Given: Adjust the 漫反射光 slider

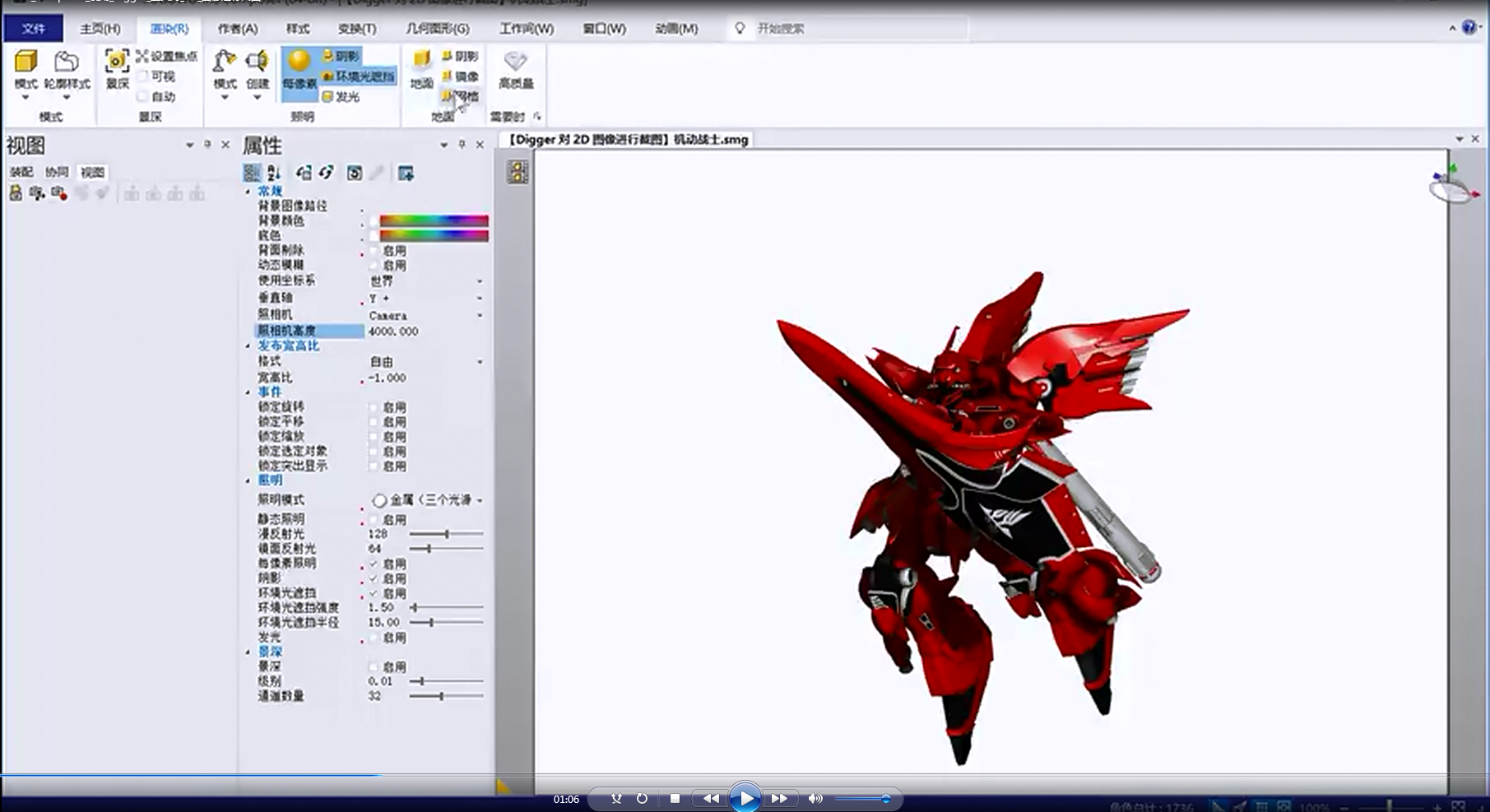Looking at the screenshot, I should 446,534.
